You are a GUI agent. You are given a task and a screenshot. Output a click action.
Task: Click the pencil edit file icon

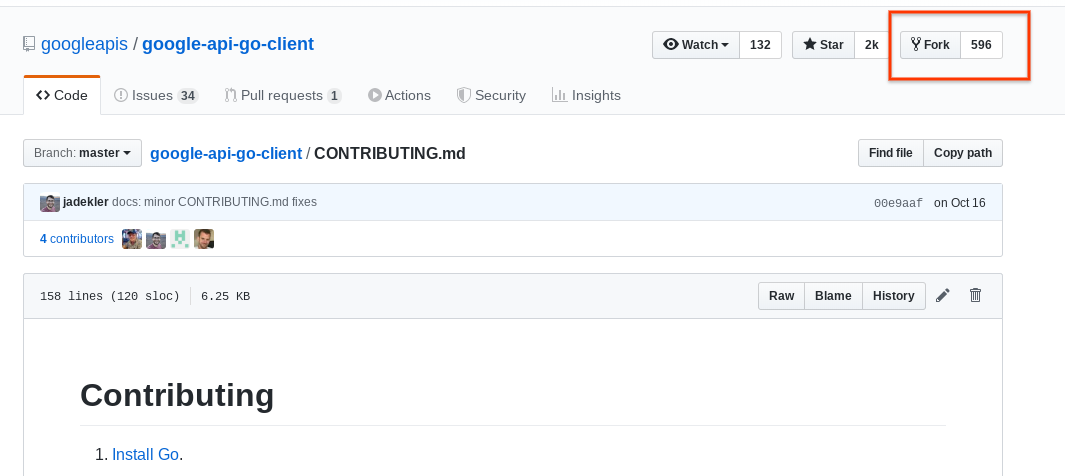(943, 296)
